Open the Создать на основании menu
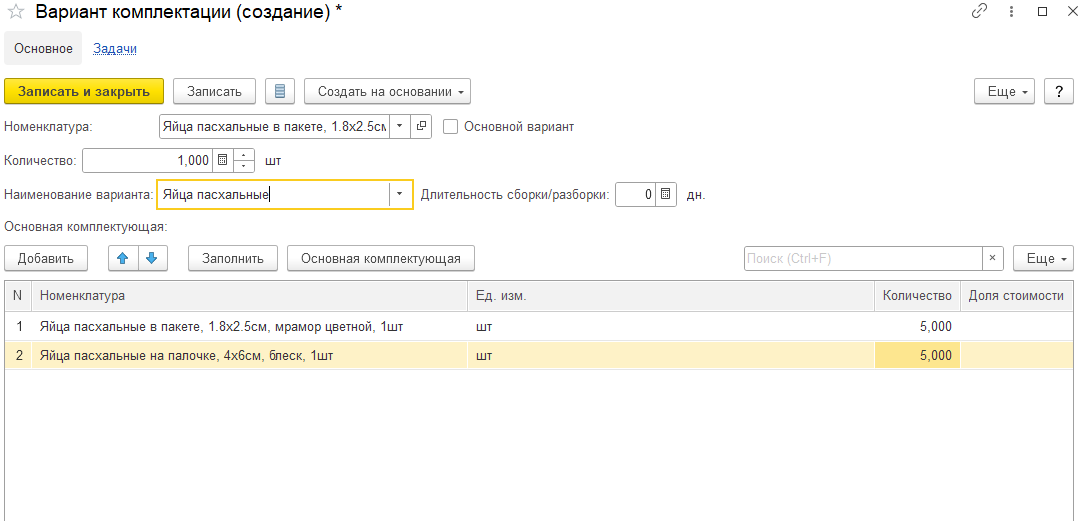 387,91
